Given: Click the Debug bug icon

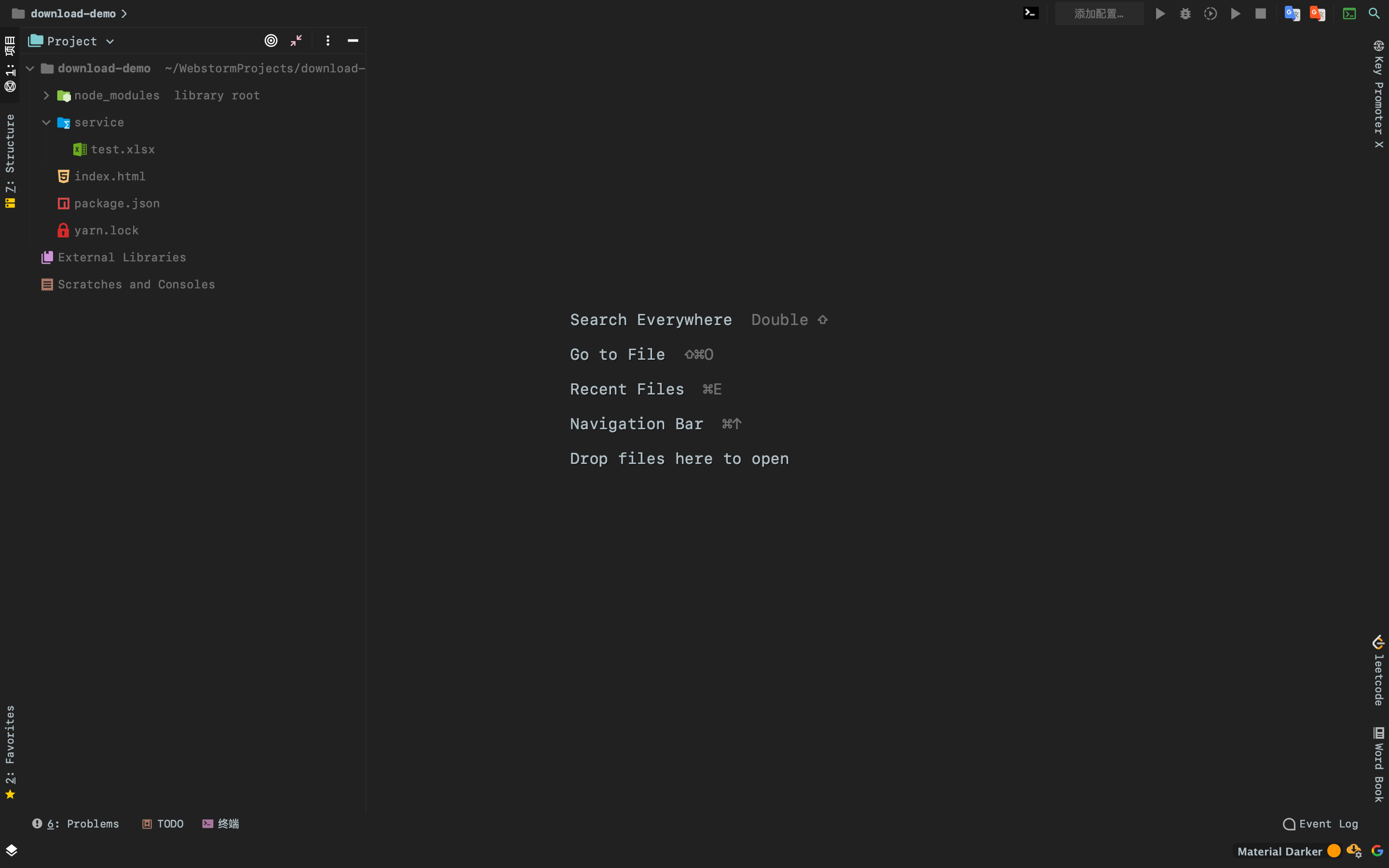Looking at the screenshot, I should point(1185,14).
